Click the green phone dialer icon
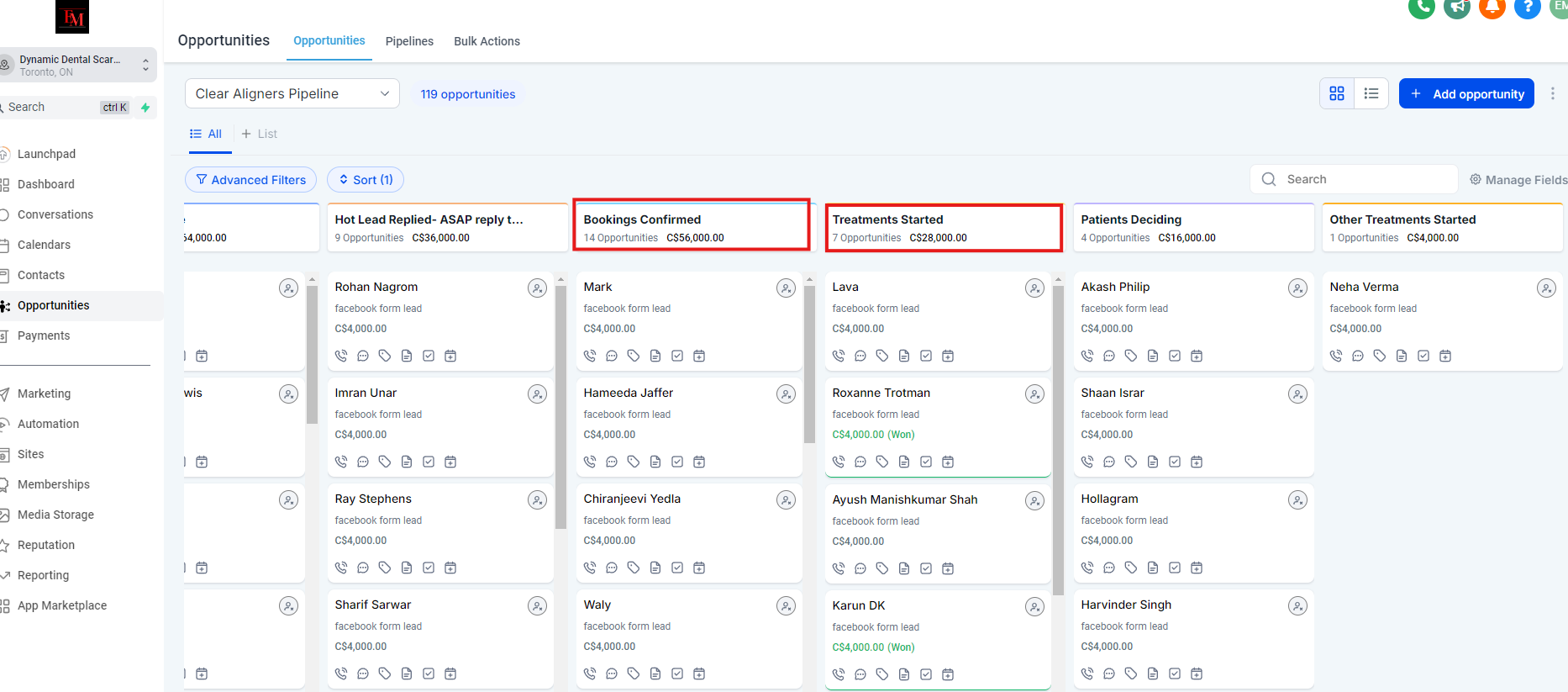Viewport: 1568px width, 692px height. [1421, 8]
